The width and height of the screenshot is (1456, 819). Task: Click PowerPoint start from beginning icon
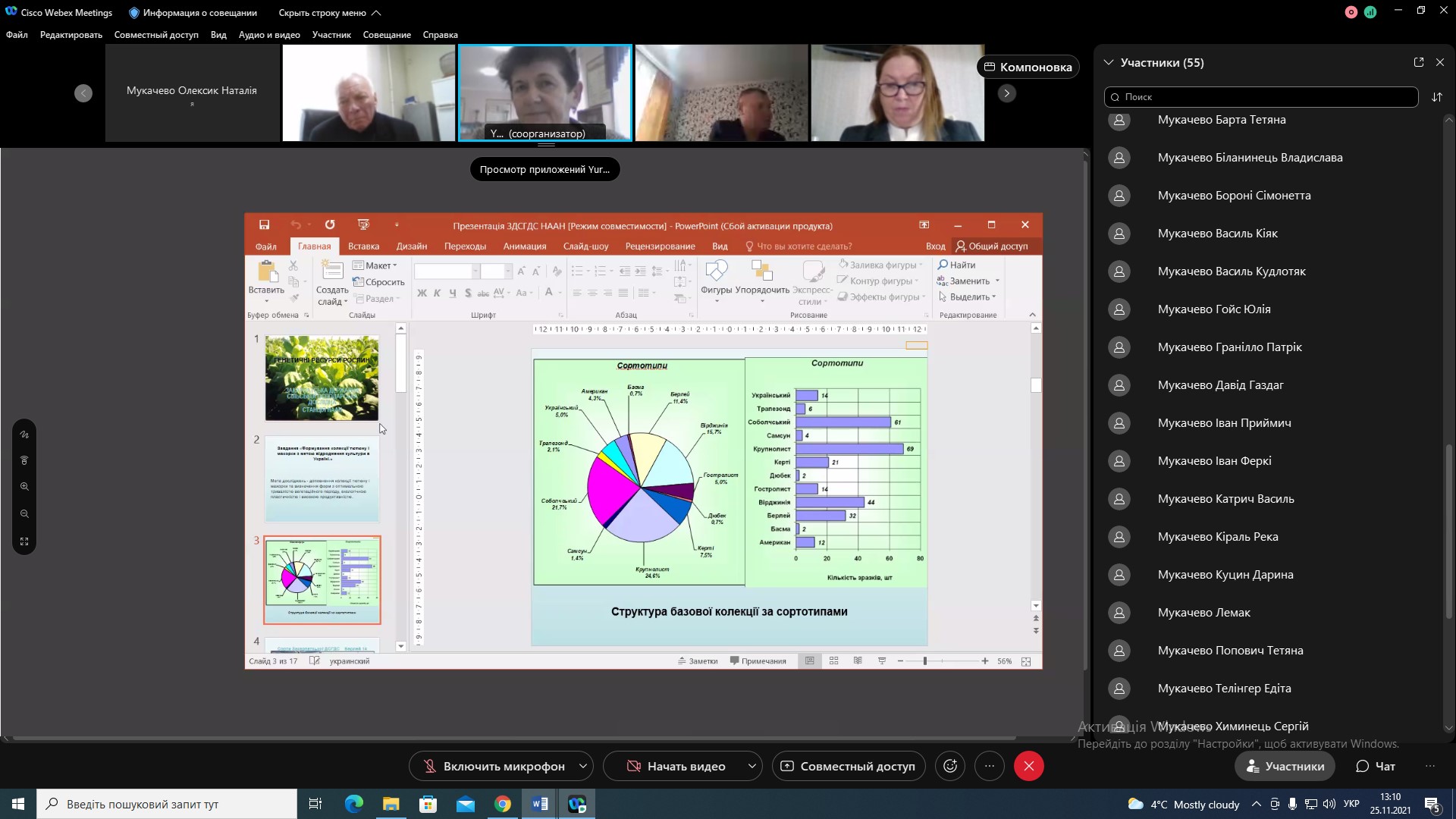363,224
